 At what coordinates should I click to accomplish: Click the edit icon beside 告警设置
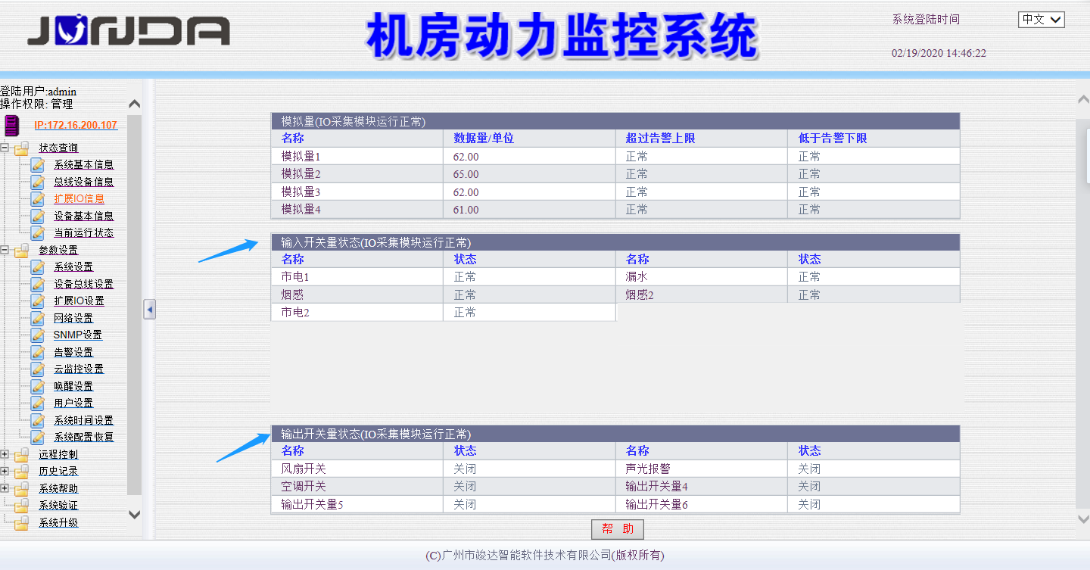38,352
